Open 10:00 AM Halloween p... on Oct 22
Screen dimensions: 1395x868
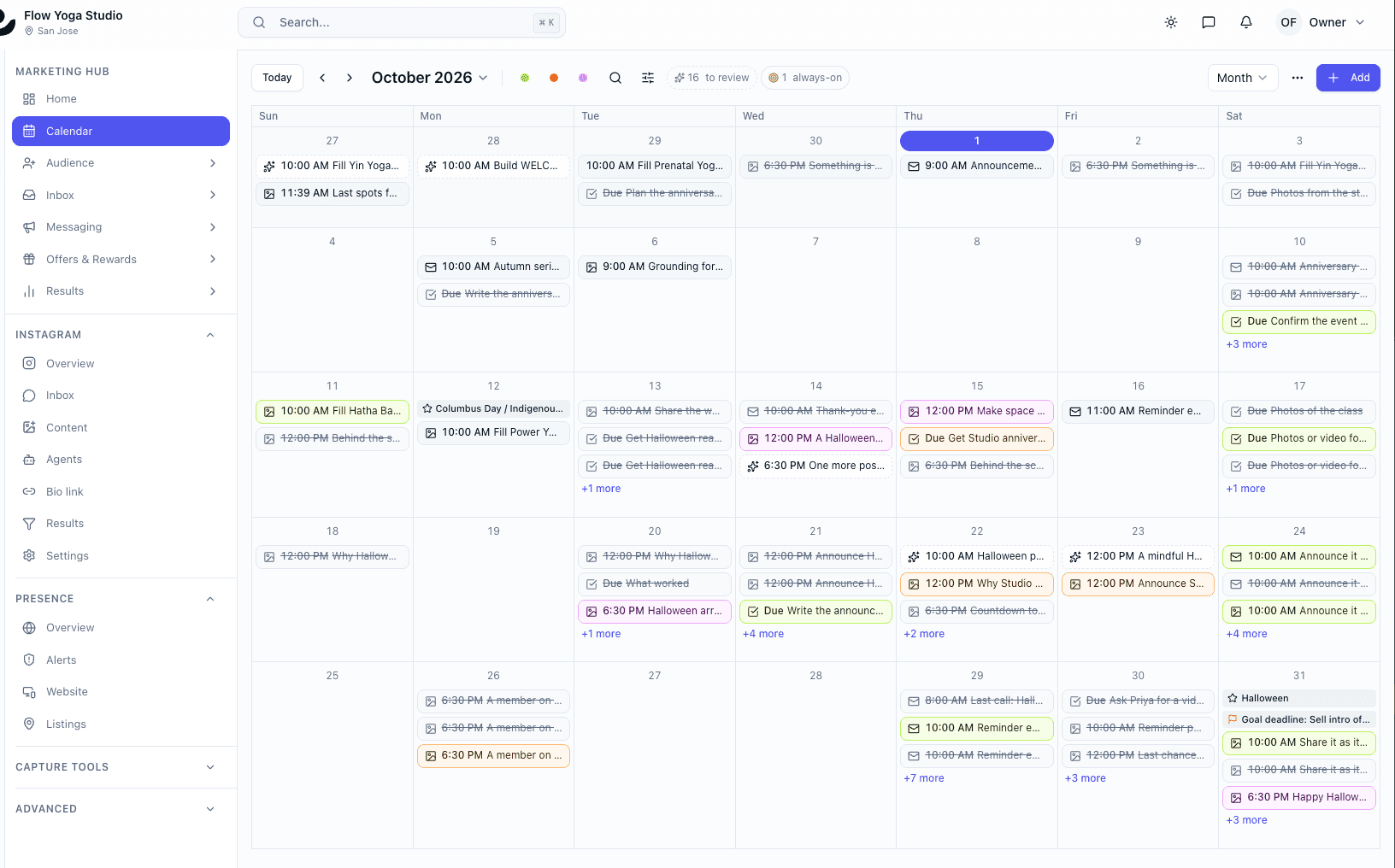point(977,556)
